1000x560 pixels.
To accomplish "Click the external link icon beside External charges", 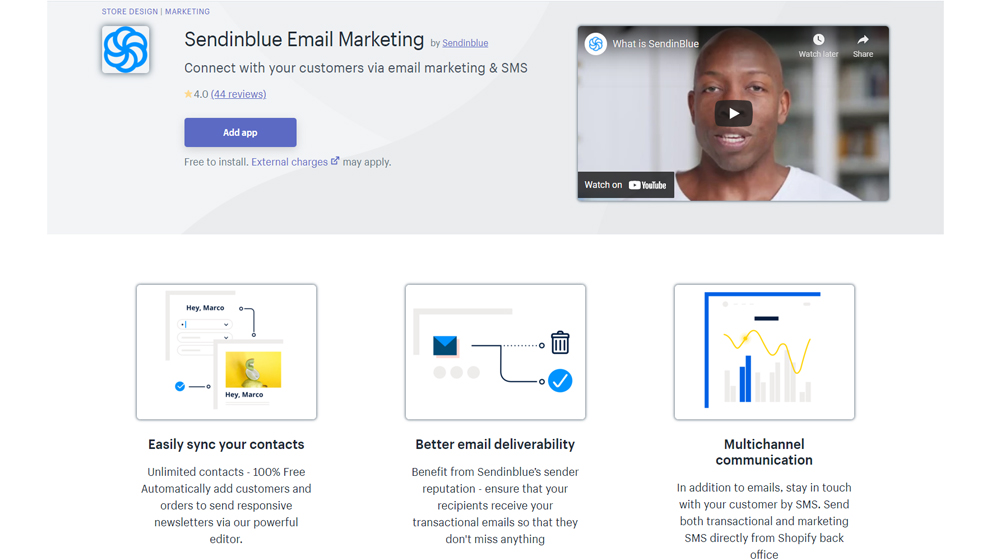I will click(335, 161).
